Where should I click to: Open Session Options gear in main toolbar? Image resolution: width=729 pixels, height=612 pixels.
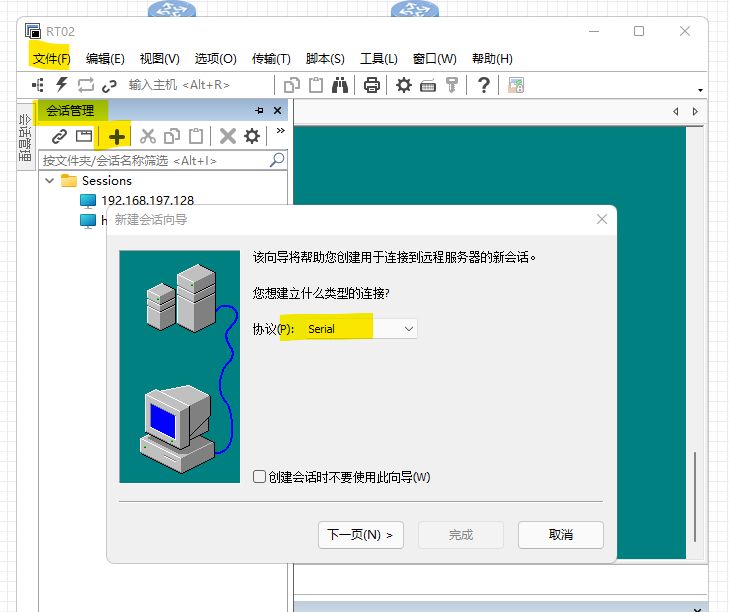pyautogui.click(x=403, y=85)
